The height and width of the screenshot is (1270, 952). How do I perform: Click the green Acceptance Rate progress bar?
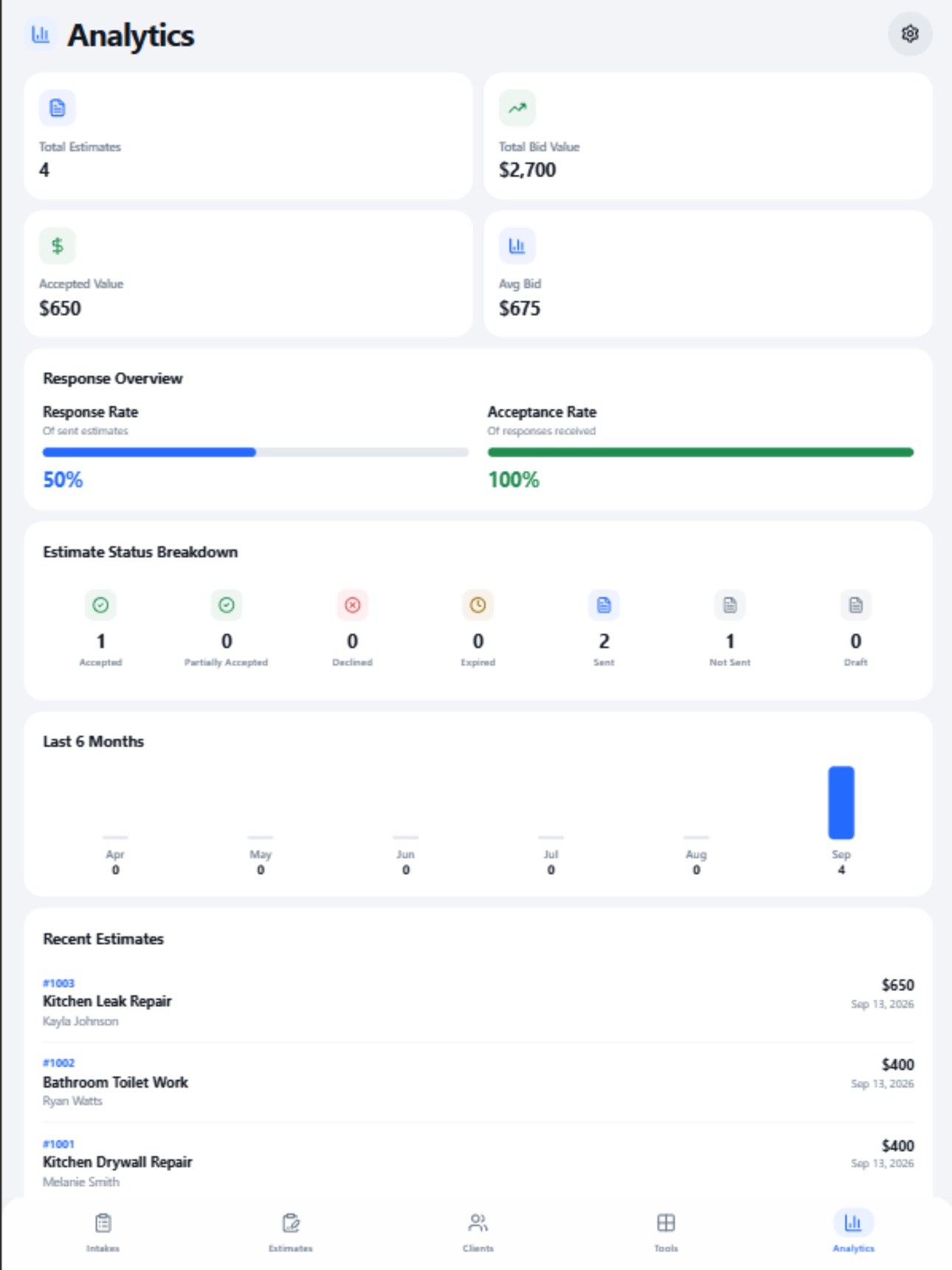tap(700, 452)
